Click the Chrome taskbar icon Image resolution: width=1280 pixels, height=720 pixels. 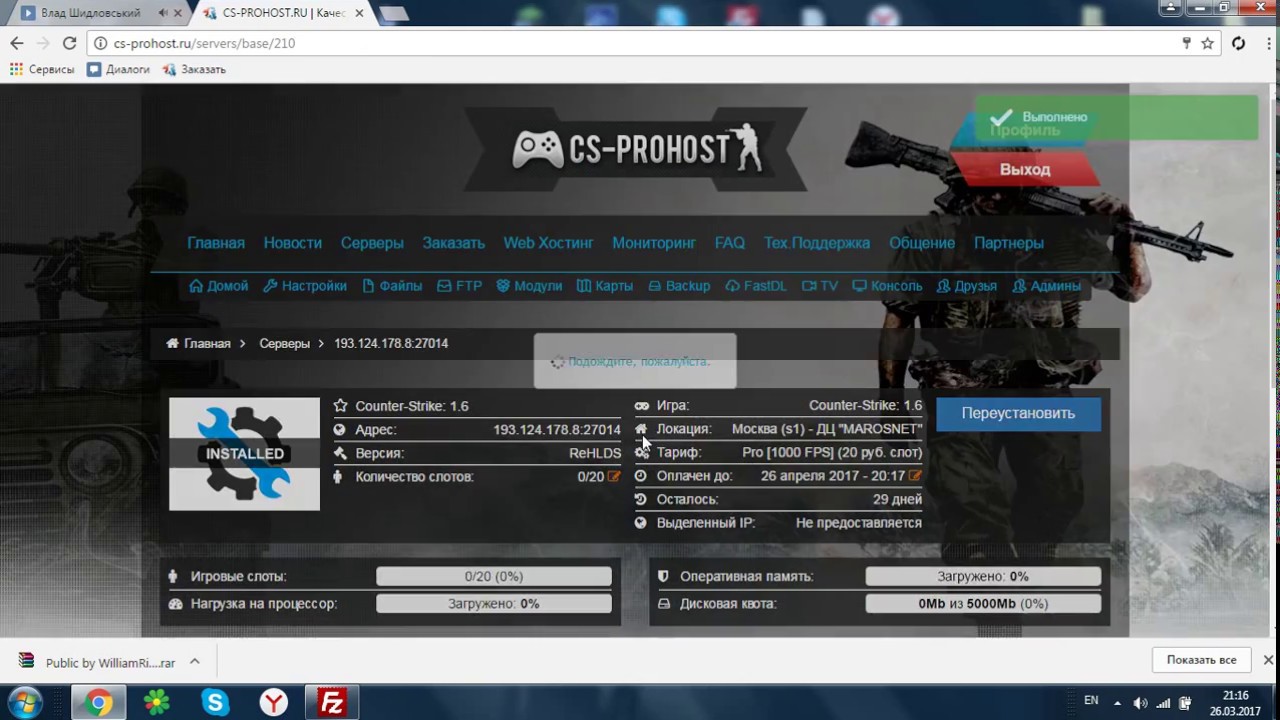tap(98, 703)
